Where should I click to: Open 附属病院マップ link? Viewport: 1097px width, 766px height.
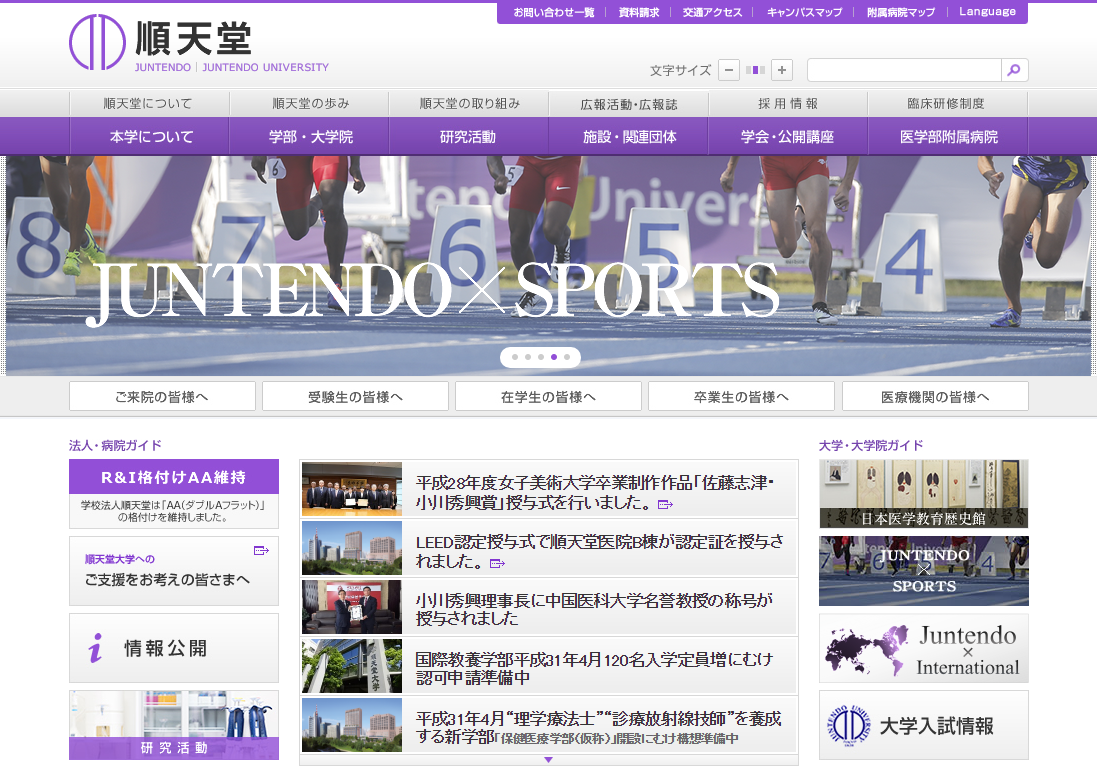tap(900, 12)
